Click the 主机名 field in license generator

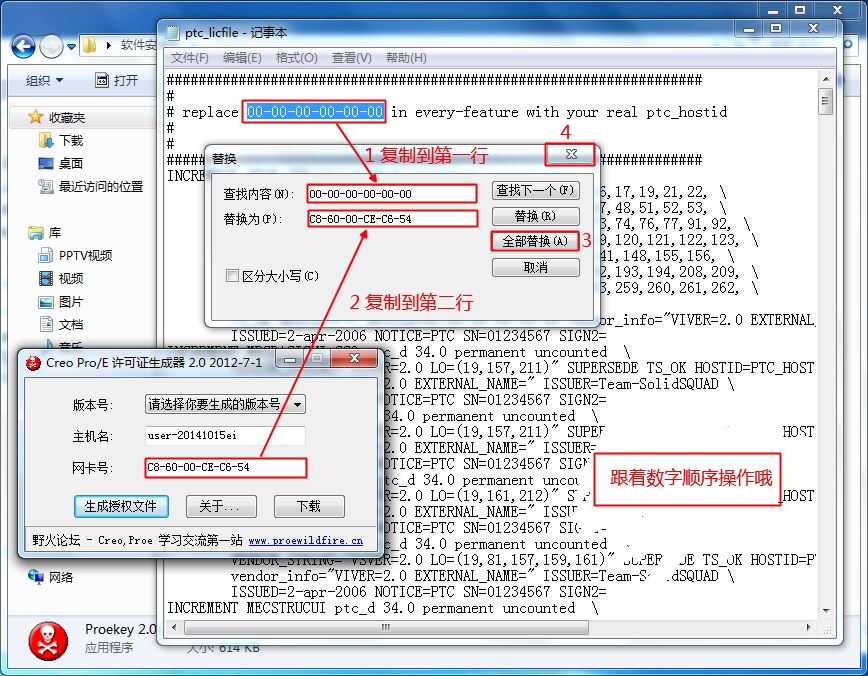pos(225,435)
